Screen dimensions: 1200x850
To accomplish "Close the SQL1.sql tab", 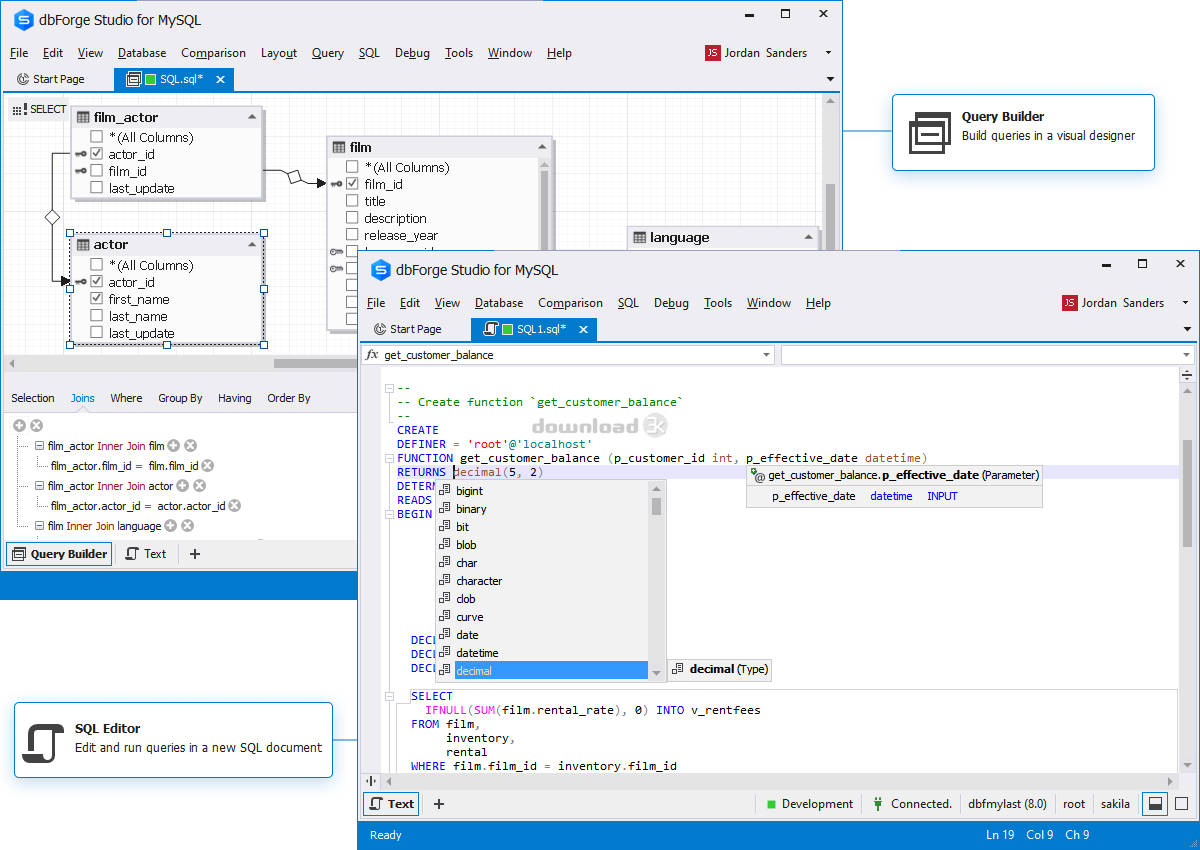I will pos(583,329).
